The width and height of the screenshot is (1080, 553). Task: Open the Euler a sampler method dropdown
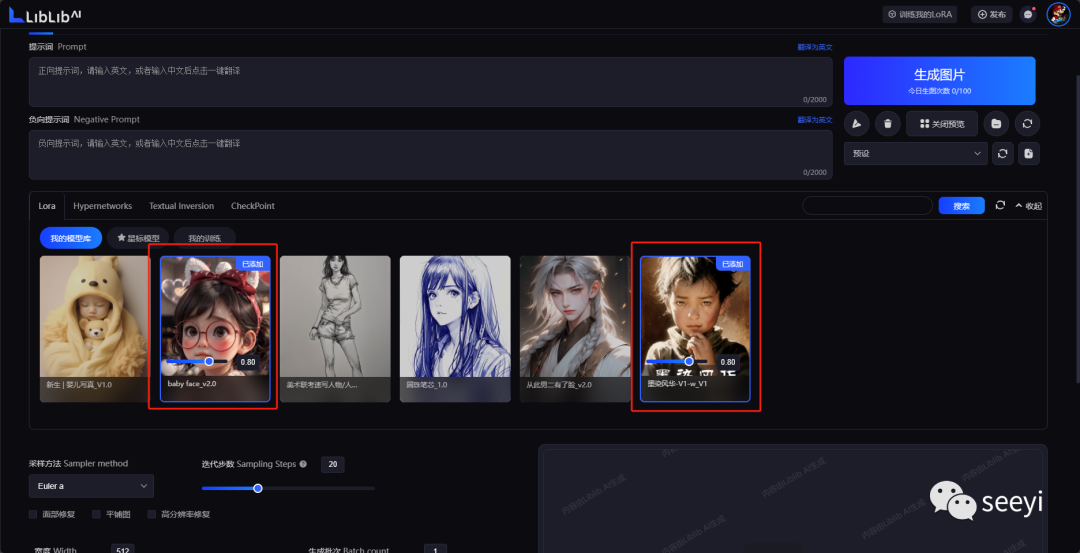(x=90, y=486)
